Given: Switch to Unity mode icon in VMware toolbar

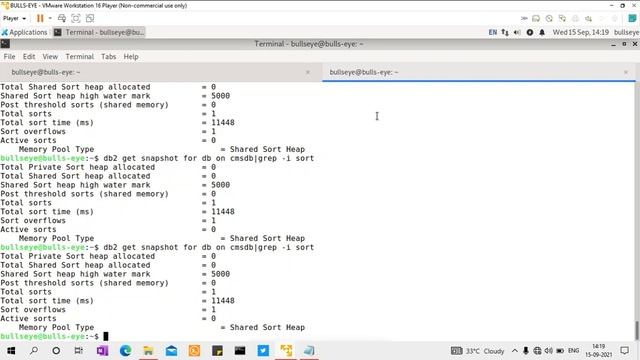Looking at the screenshot, I should pos(90,18).
